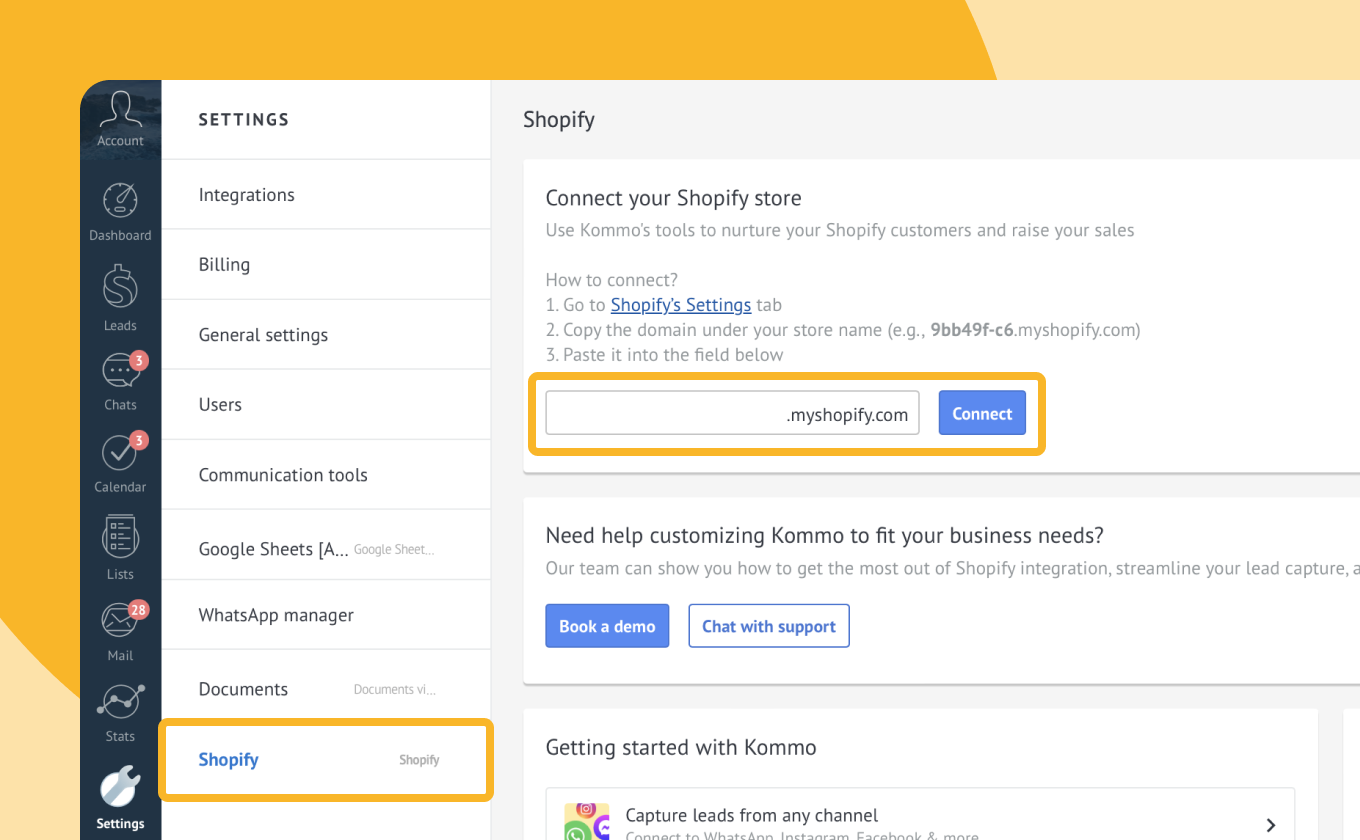The image size is (1360, 840).
Task: Click Book a demo button
Action: pos(607,626)
